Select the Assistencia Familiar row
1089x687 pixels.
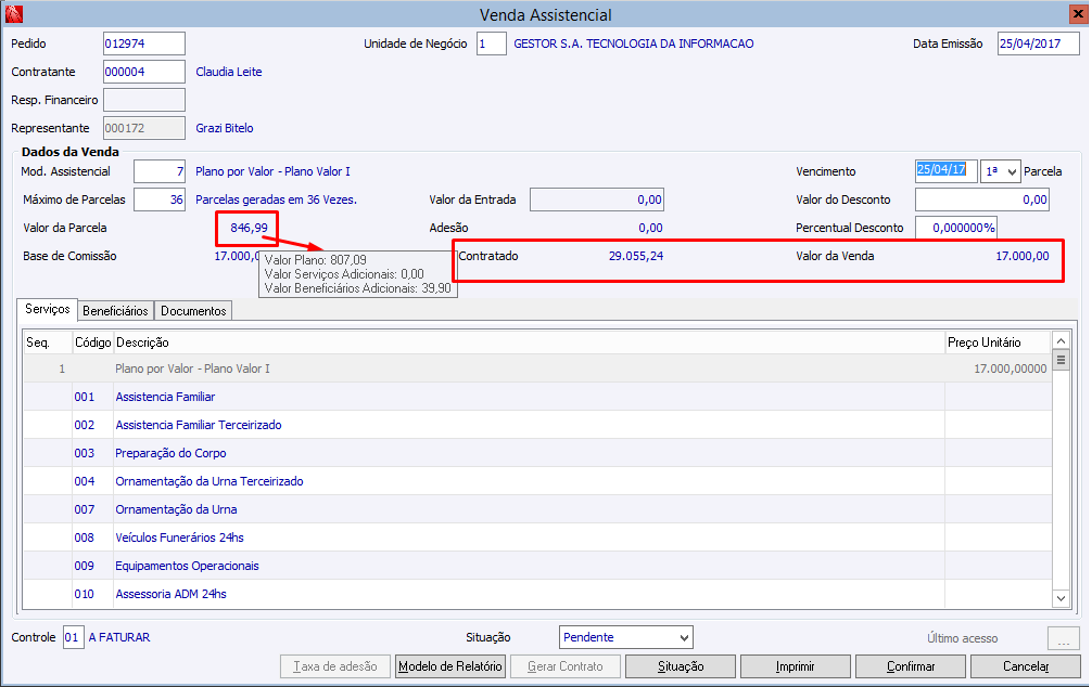[x=538, y=397]
